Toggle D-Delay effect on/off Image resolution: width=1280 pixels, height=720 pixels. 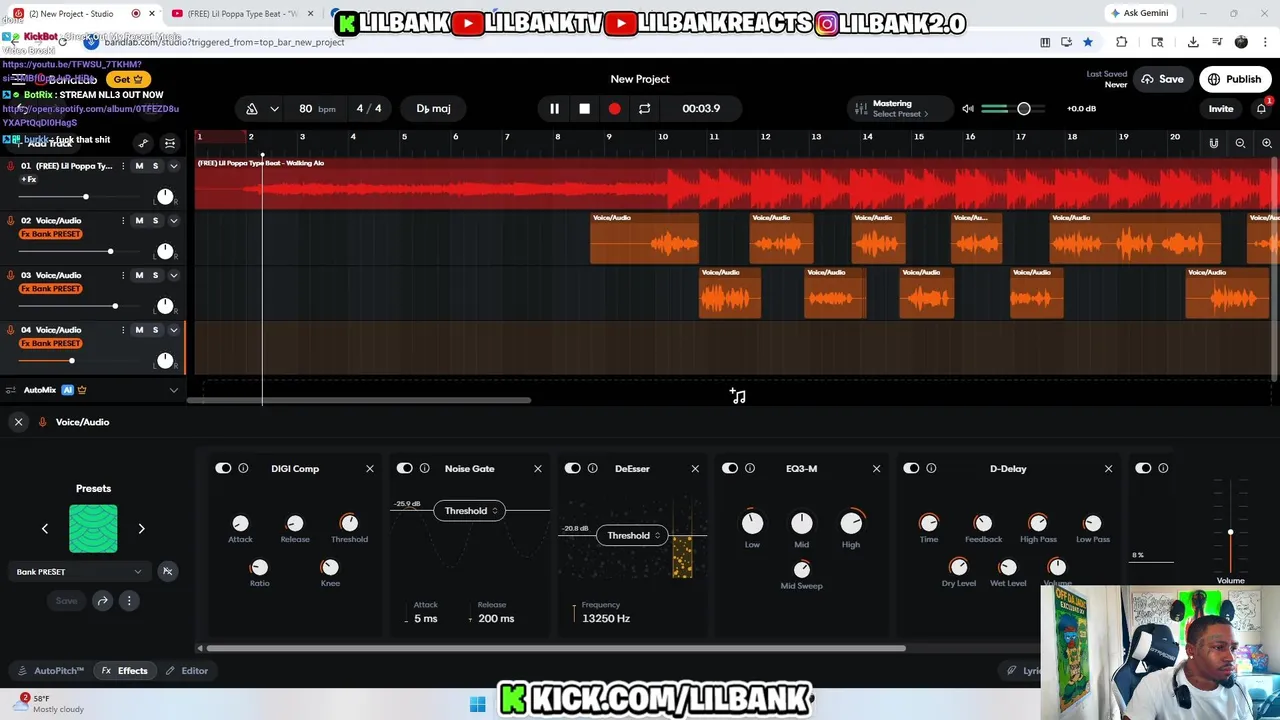[x=910, y=468]
